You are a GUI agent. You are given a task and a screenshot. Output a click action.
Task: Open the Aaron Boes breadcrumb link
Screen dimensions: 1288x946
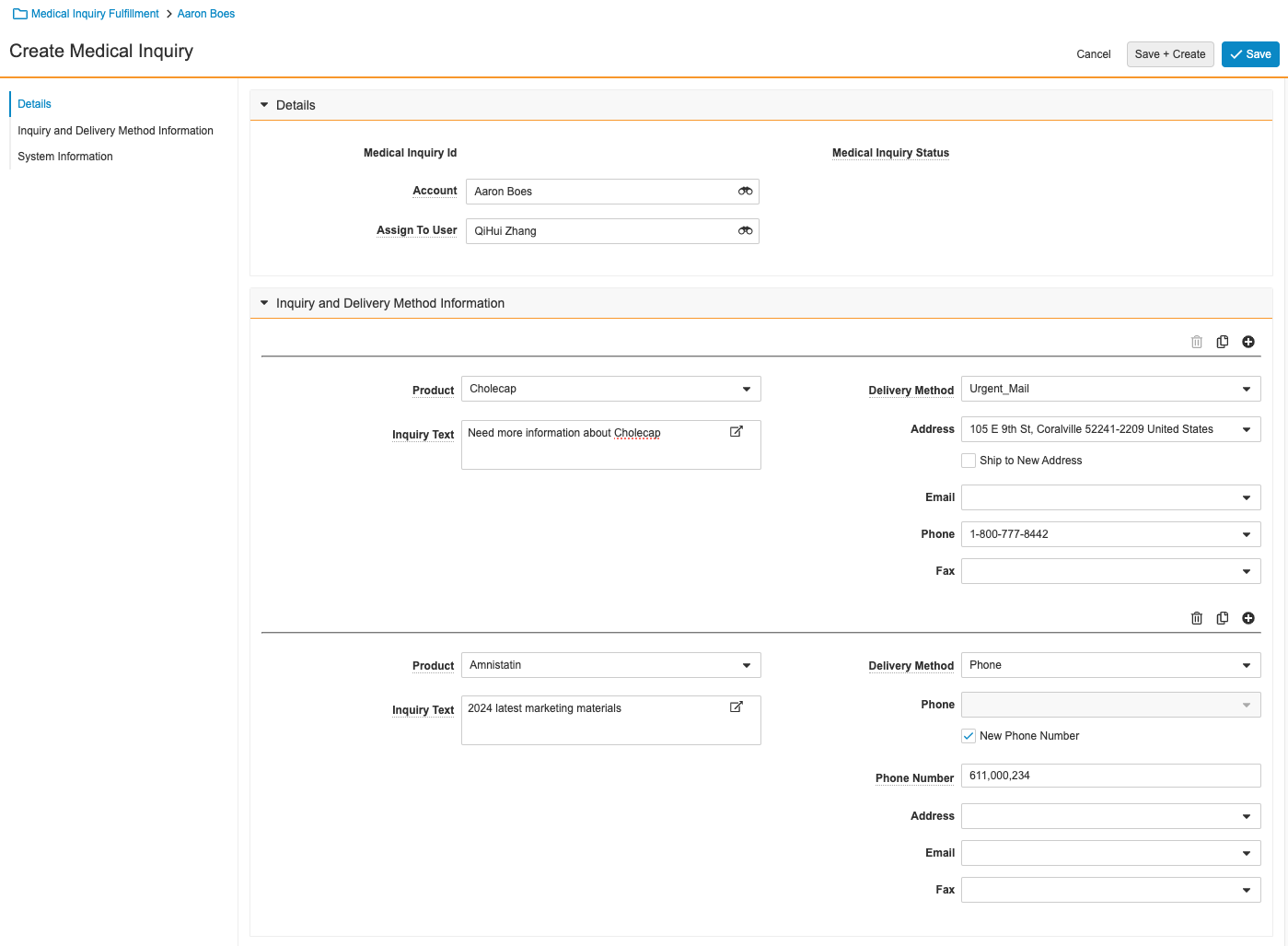(205, 14)
